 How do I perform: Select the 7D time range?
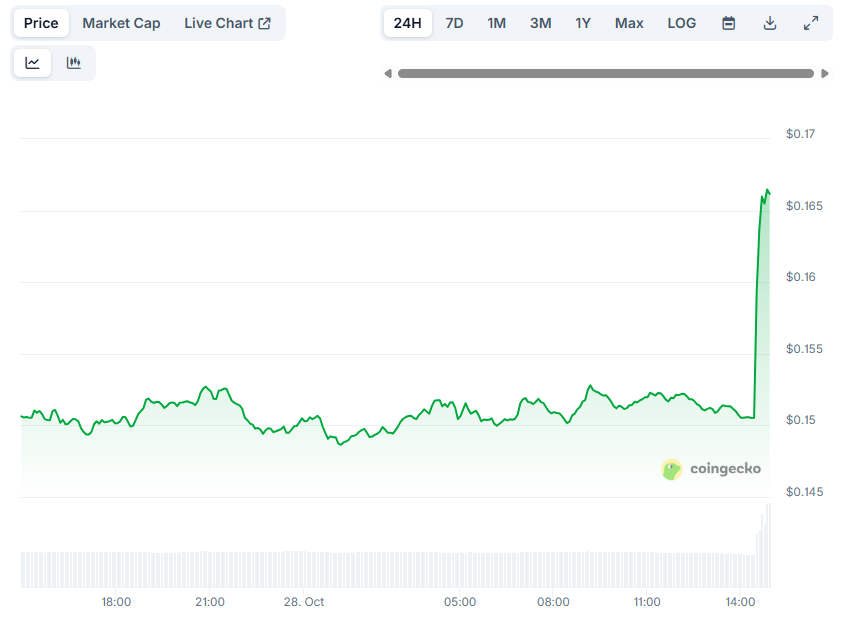click(x=454, y=22)
